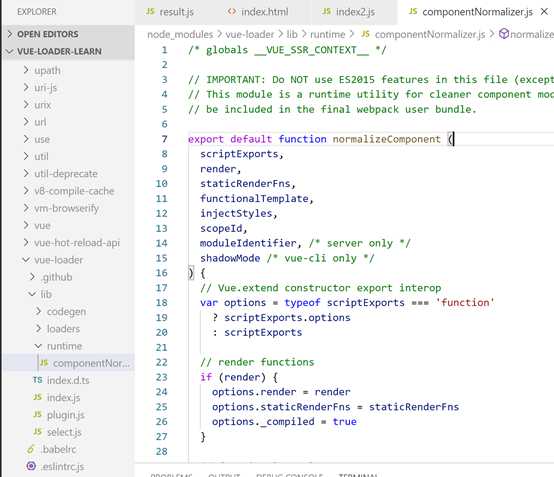
Task: Expand the url folder
Action: [26, 122]
